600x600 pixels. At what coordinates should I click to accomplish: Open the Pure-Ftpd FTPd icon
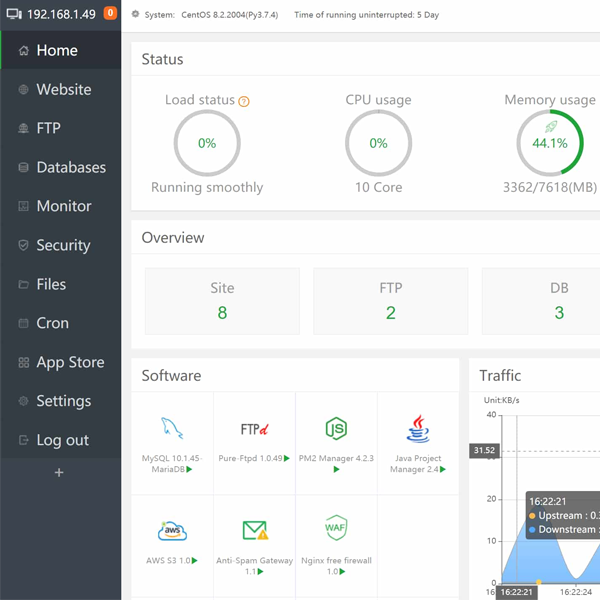tap(254, 429)
